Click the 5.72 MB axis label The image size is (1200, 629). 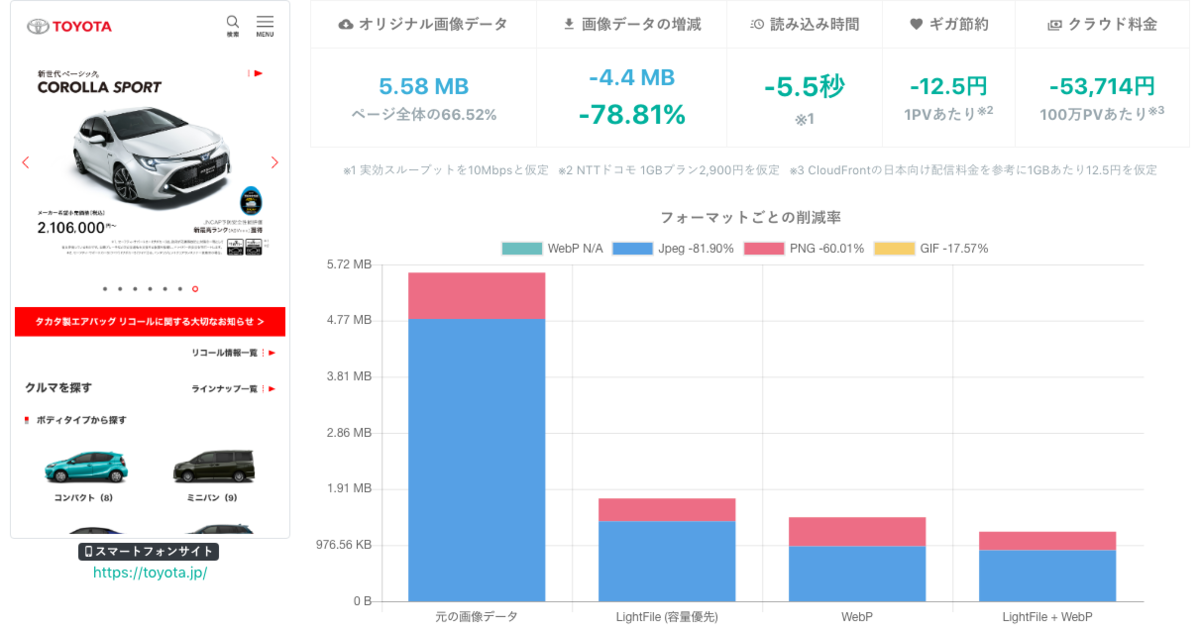pyautogui.click(x=349, y=265)
